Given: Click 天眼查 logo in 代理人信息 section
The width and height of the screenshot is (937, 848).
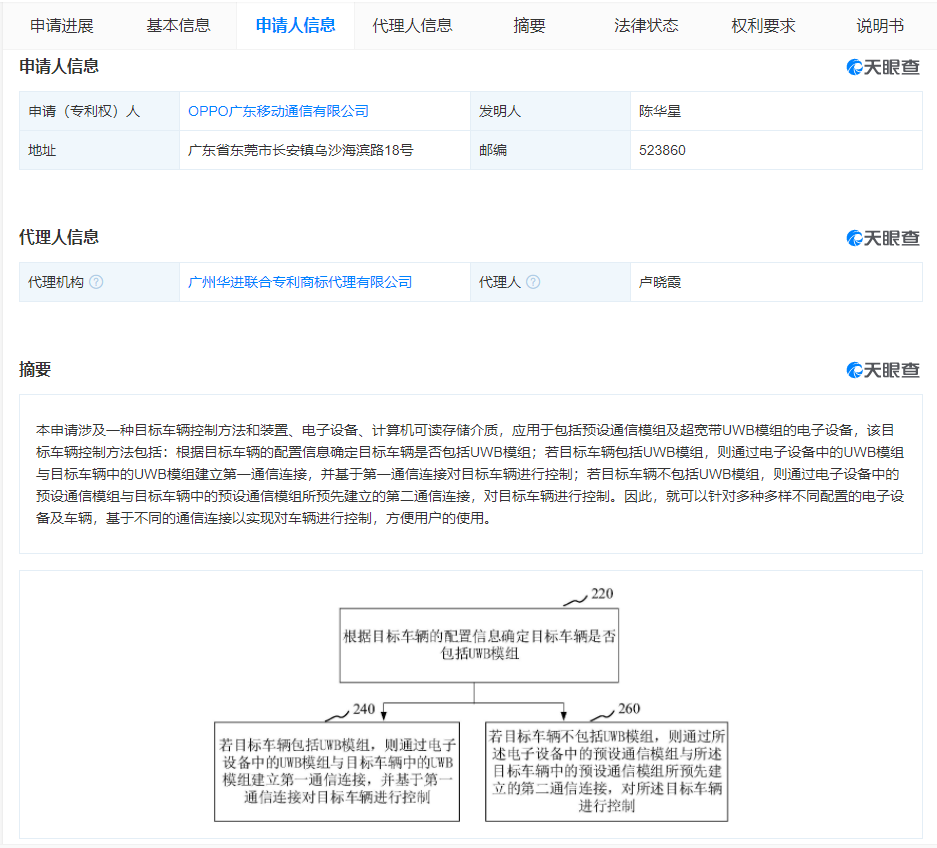Looking at the screenshot, I should click(x=883, y=238).
